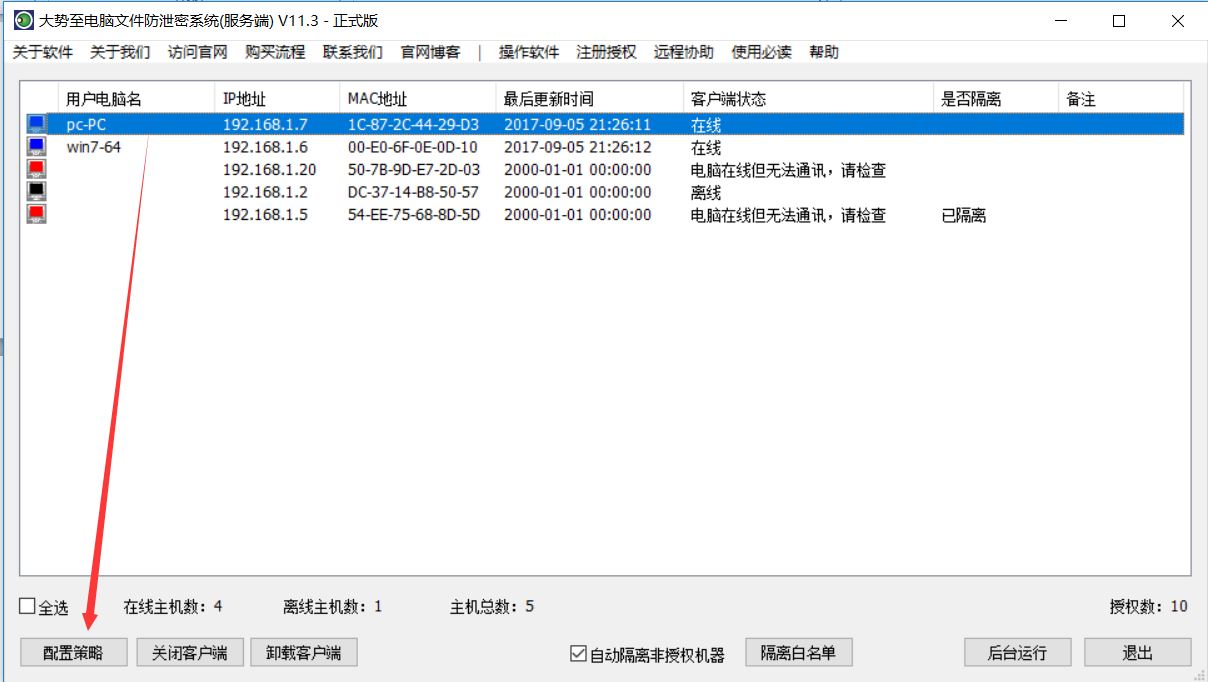Click the blue monitor icon for pc-PC
This screenshot has height=682, width=1208.
point(36,125)
